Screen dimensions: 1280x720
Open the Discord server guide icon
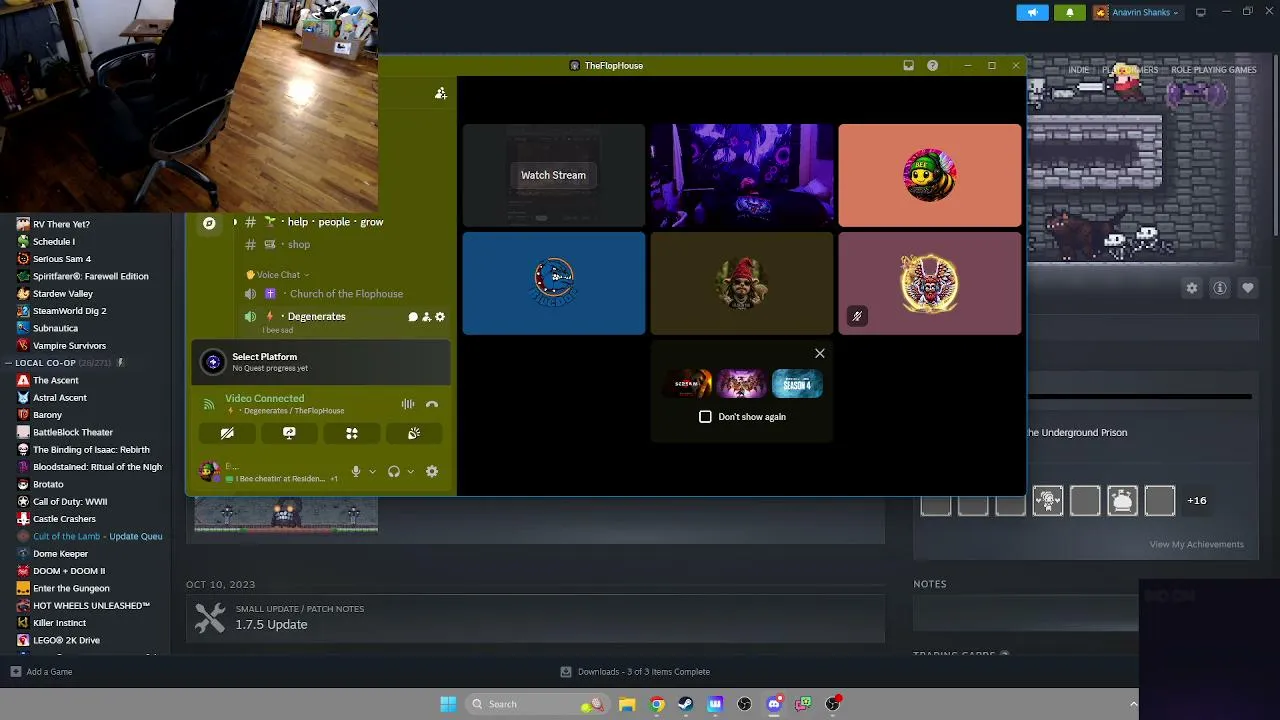coord(209,223)
